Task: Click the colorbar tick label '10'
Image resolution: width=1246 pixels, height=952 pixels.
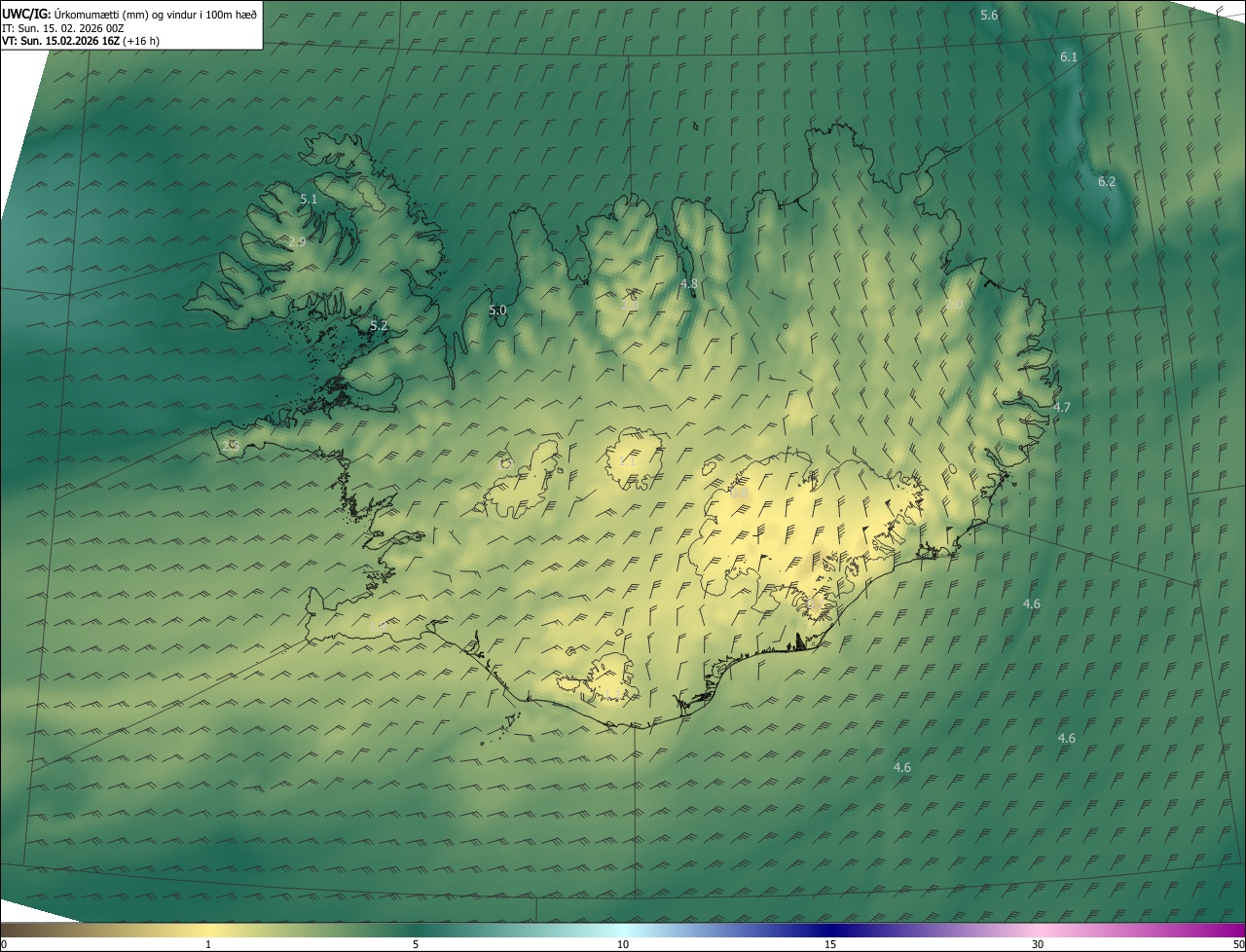Action: click(623, 944)
